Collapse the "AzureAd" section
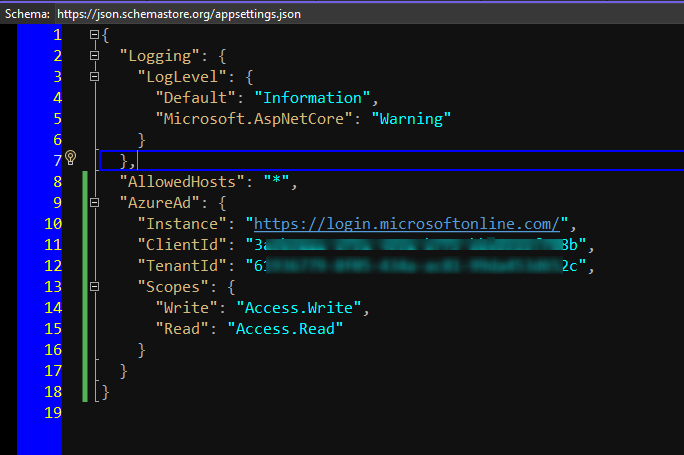 tap(95, 202)
